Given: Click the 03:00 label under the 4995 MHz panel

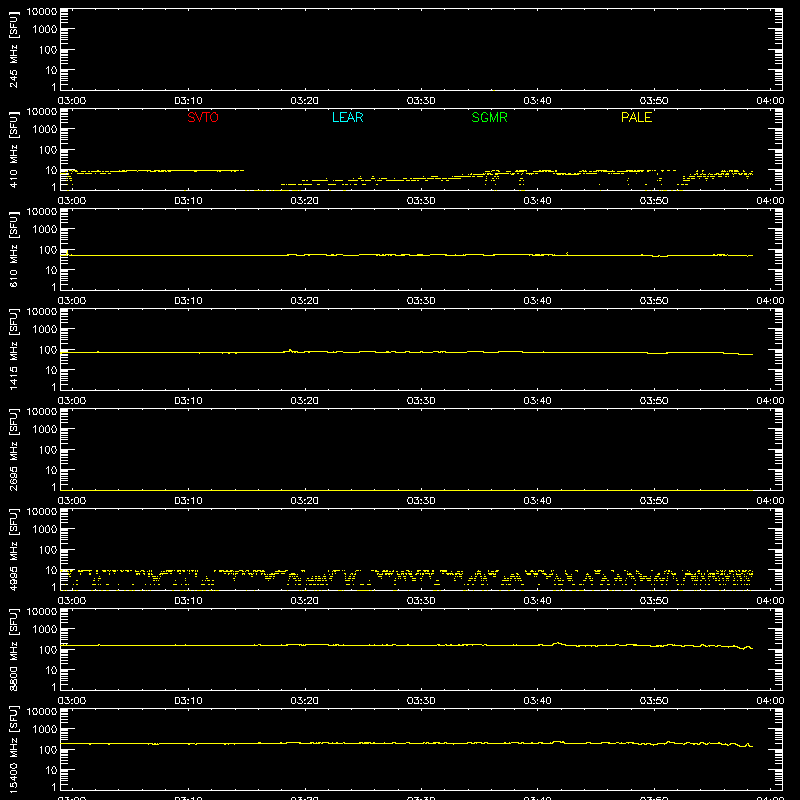Looking at the screenshot, I should pos(72,601).
